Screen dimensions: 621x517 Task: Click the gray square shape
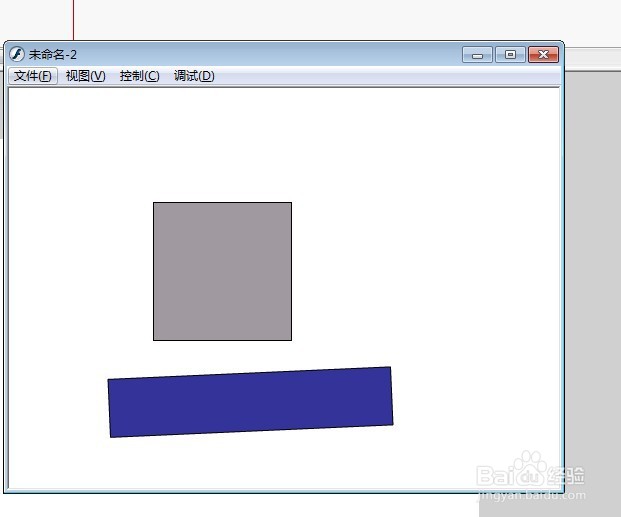223,271
